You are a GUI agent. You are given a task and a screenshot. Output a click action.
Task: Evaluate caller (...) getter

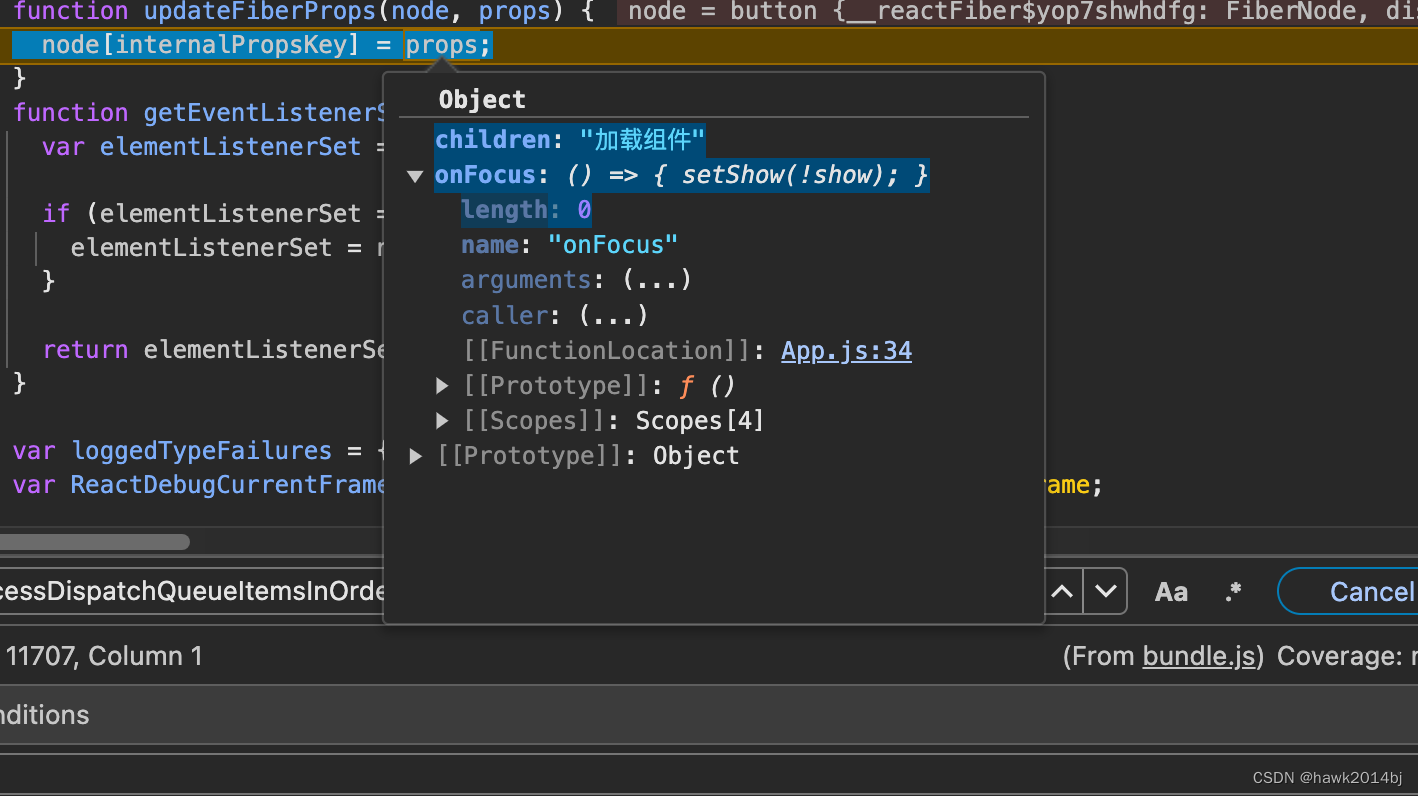point(613,316)
